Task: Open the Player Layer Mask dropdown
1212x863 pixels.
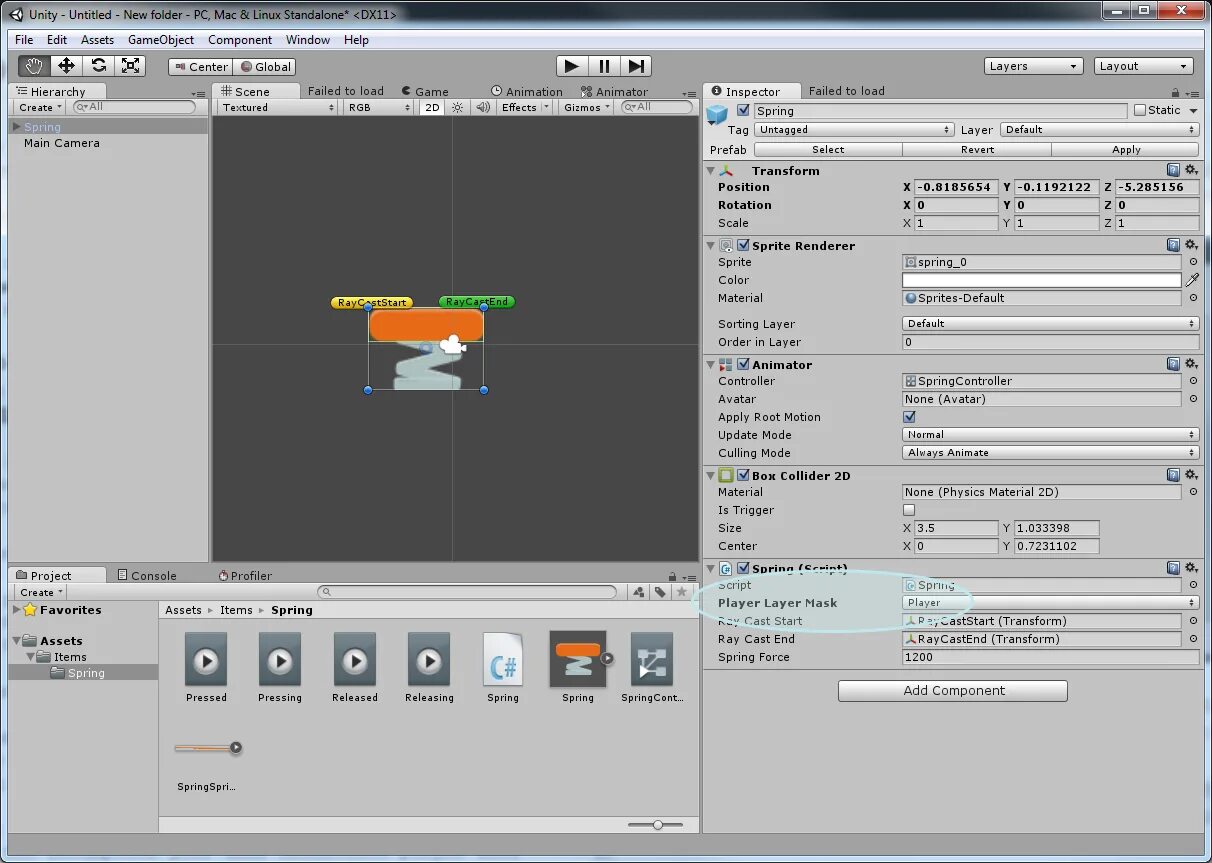Action: tap(1050, 603)
